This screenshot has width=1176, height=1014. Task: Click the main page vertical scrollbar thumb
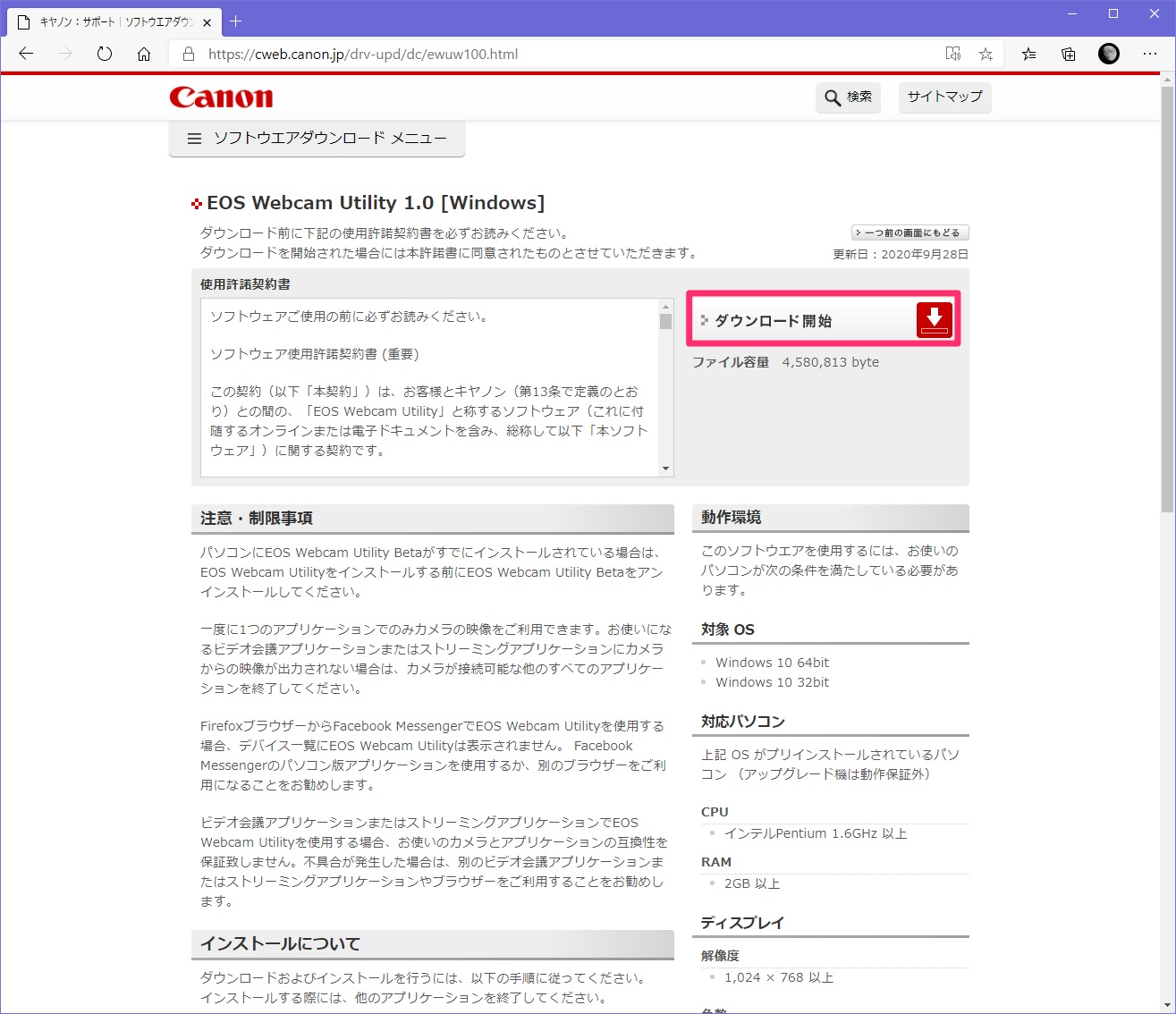click(x=1167, y=300)
